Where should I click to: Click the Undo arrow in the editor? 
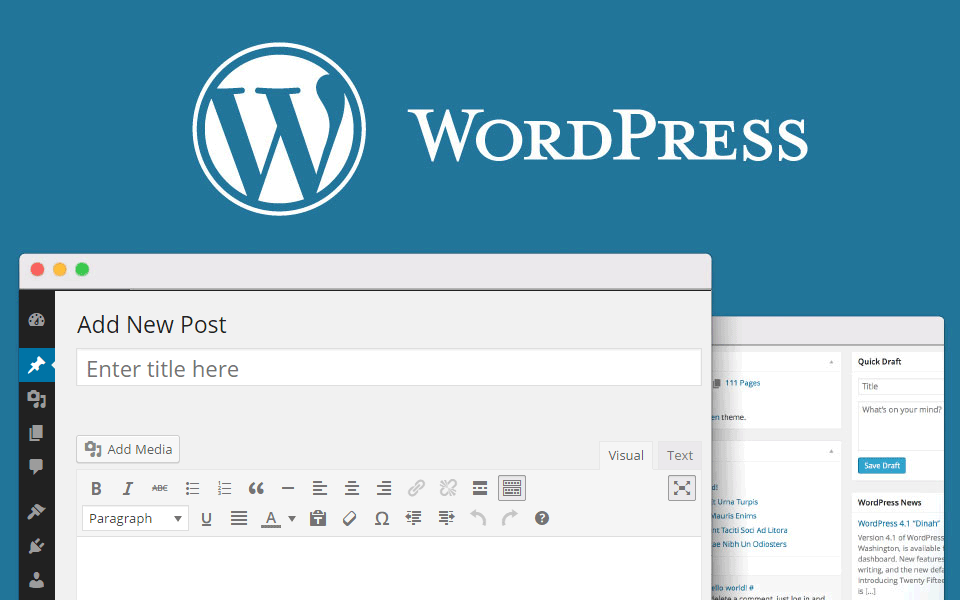click(477, 518)
